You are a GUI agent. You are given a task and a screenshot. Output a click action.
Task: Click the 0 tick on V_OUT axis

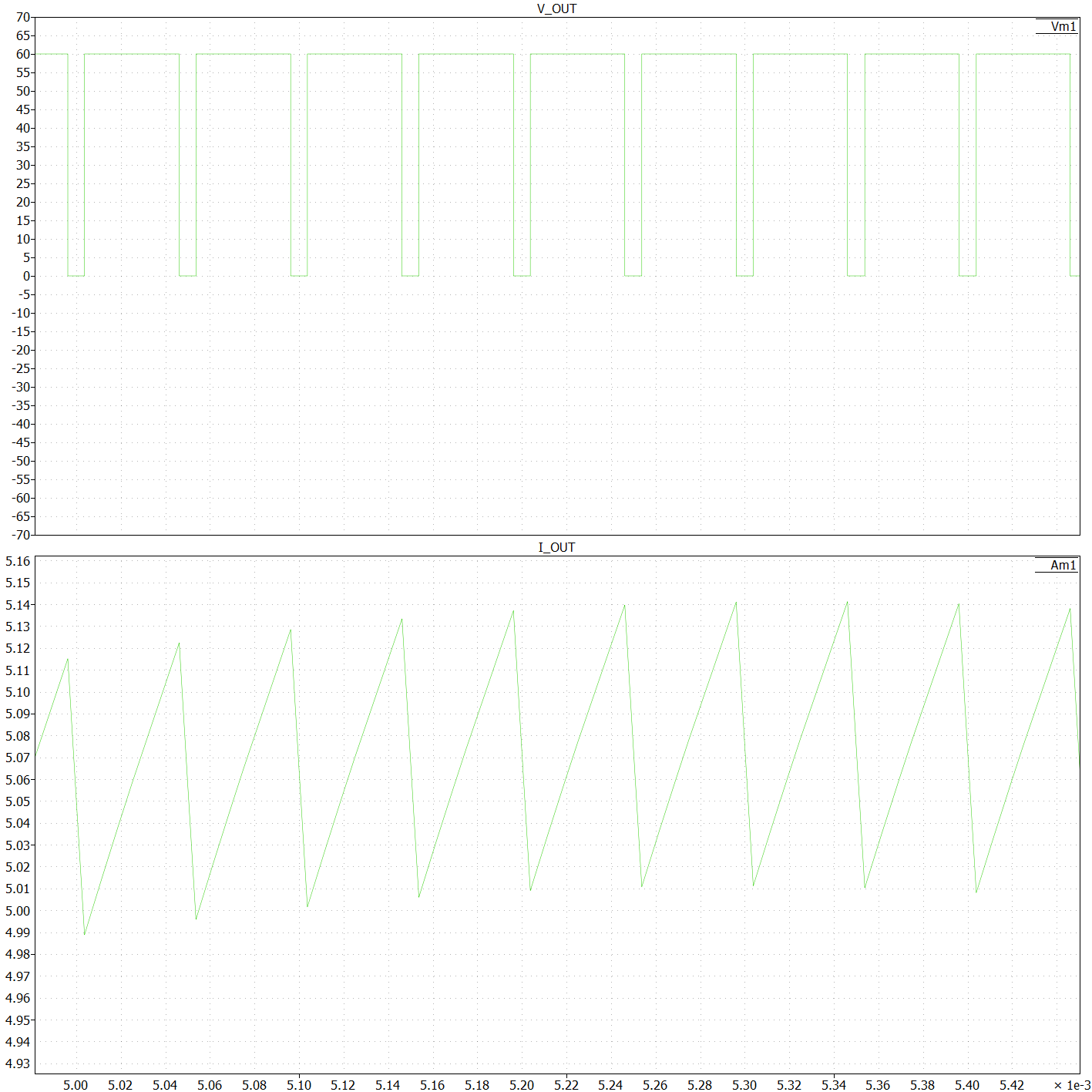pyautogui.click(x=27, y=276)
